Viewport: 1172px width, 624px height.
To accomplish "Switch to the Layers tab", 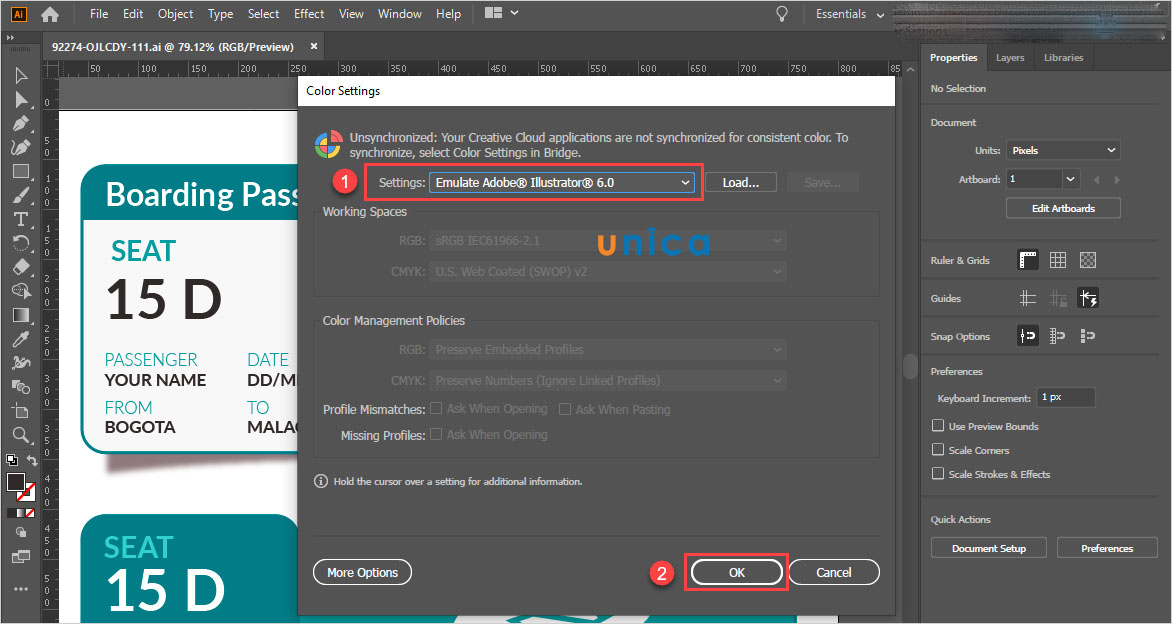I will [1010, 58].
